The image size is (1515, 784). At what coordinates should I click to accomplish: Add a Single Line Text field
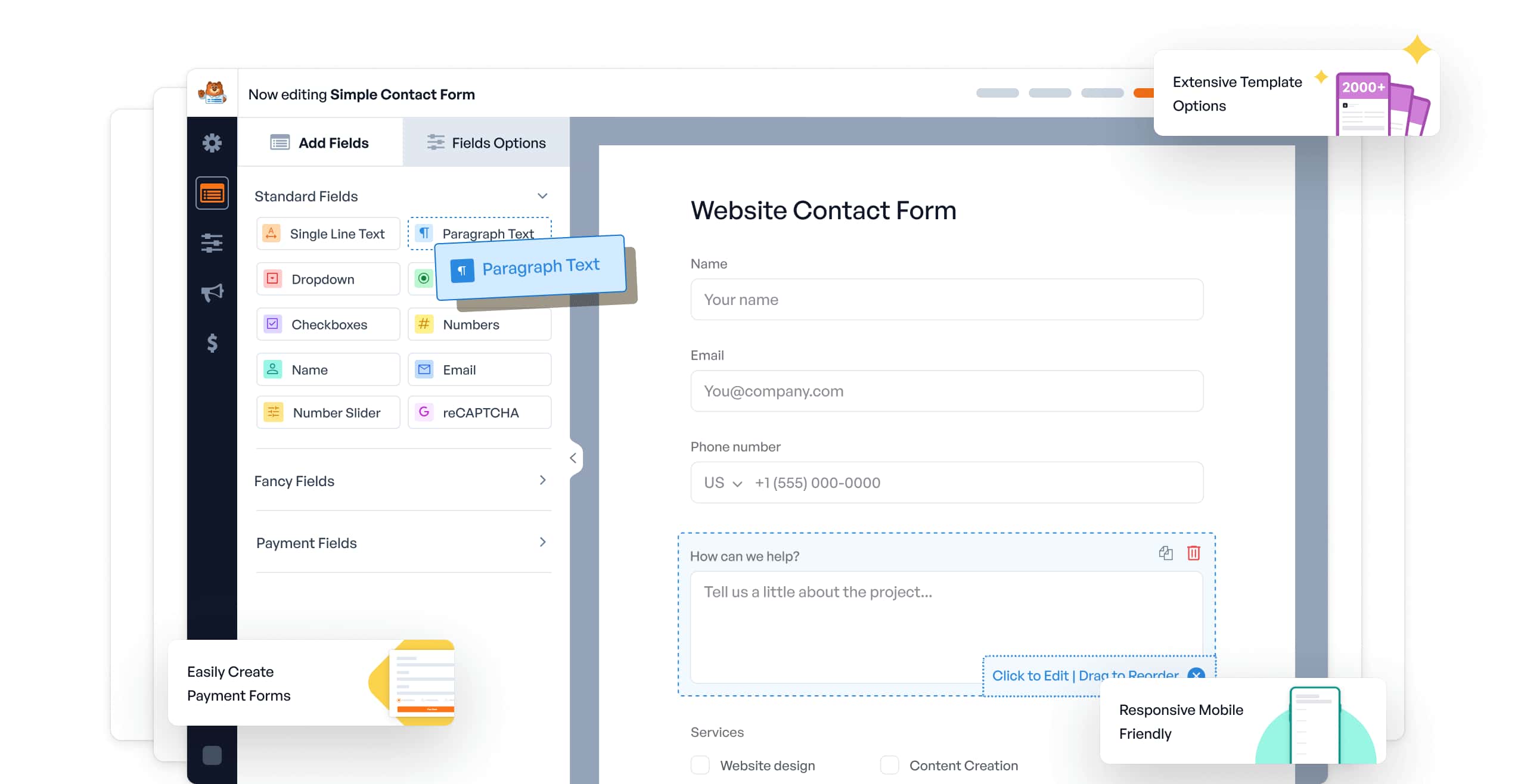point(328,234)
